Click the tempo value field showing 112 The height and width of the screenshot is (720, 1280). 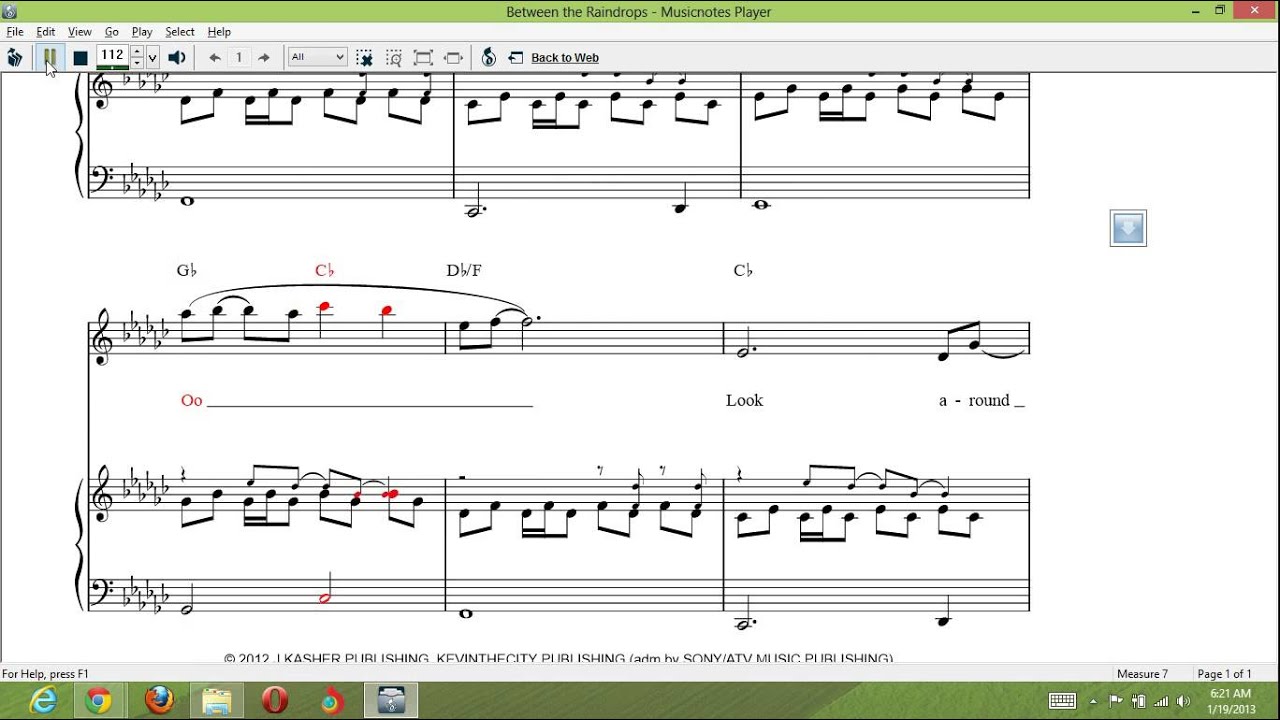point(113,55)
